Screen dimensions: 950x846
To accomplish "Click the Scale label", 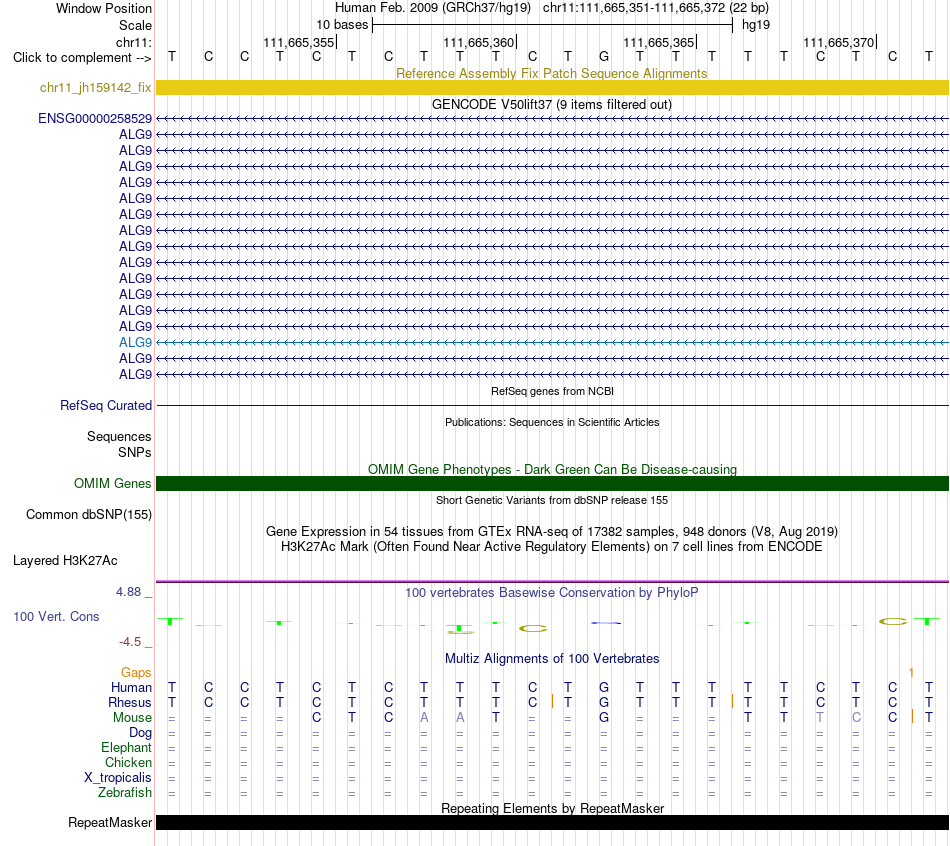I will [135, 25].
